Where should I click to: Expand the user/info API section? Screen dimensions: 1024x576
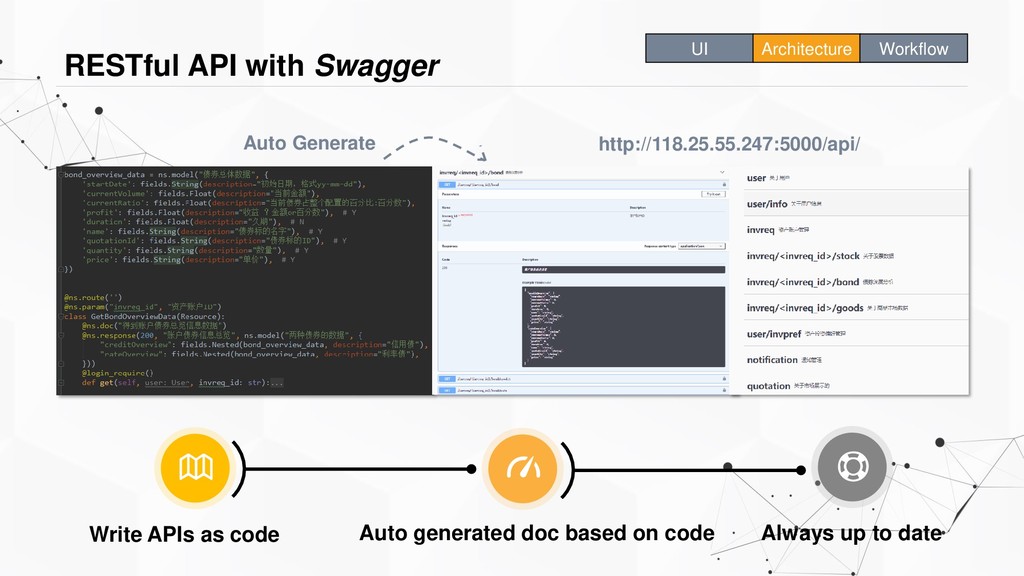click(856, 204)
